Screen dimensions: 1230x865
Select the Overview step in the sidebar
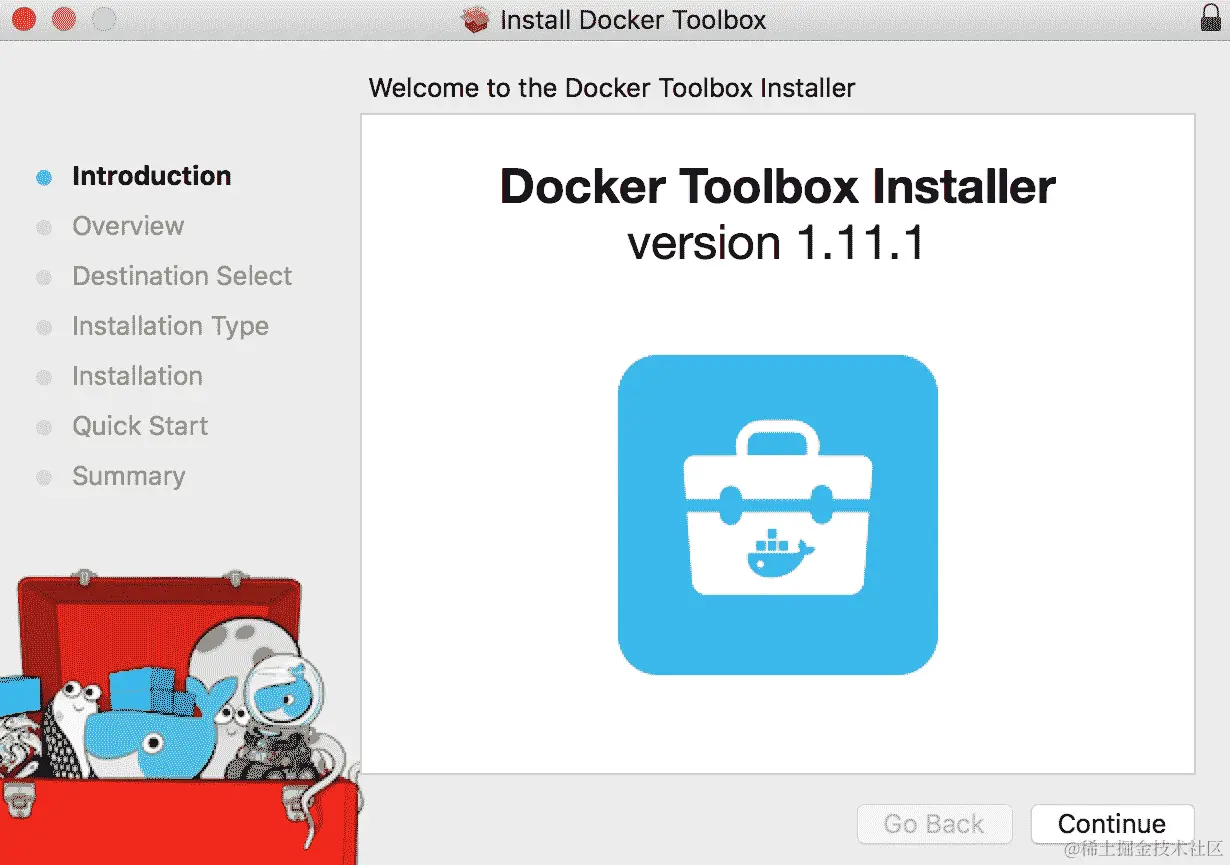(x=128, y=226)
